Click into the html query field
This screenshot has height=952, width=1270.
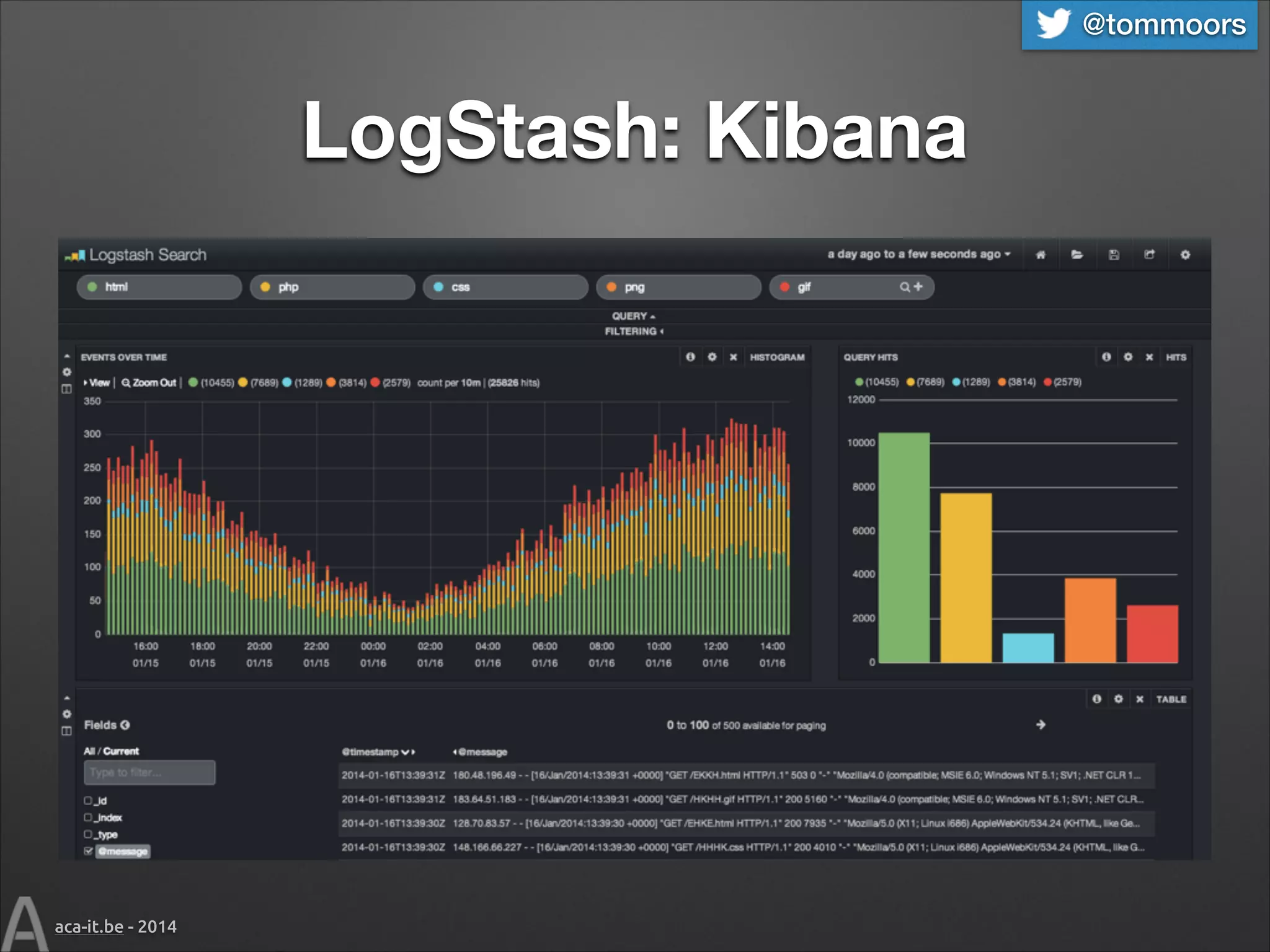[x=159, y=287]
